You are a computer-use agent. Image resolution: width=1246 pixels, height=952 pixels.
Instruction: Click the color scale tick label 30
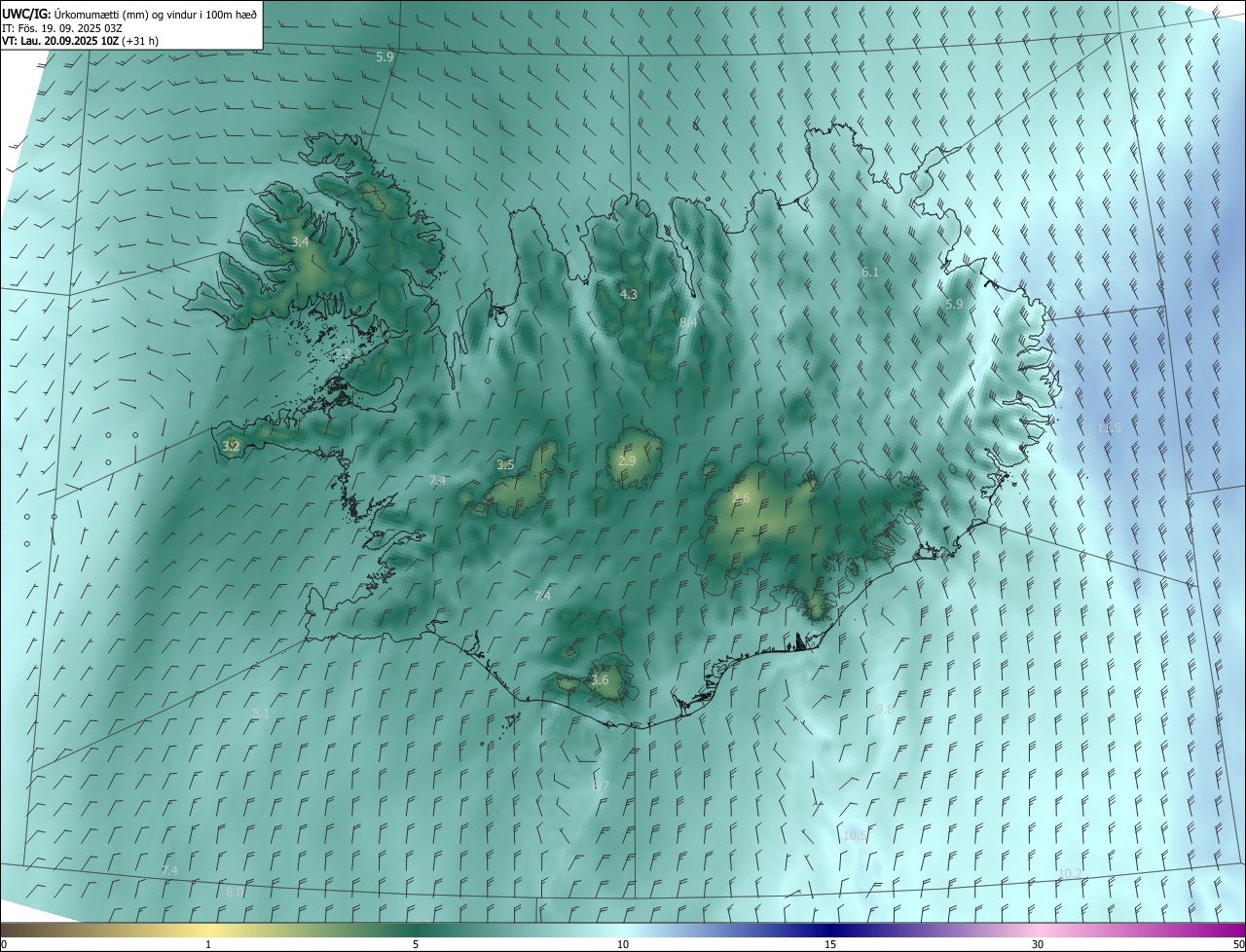pyautogui.click(x=1038, y=945)
